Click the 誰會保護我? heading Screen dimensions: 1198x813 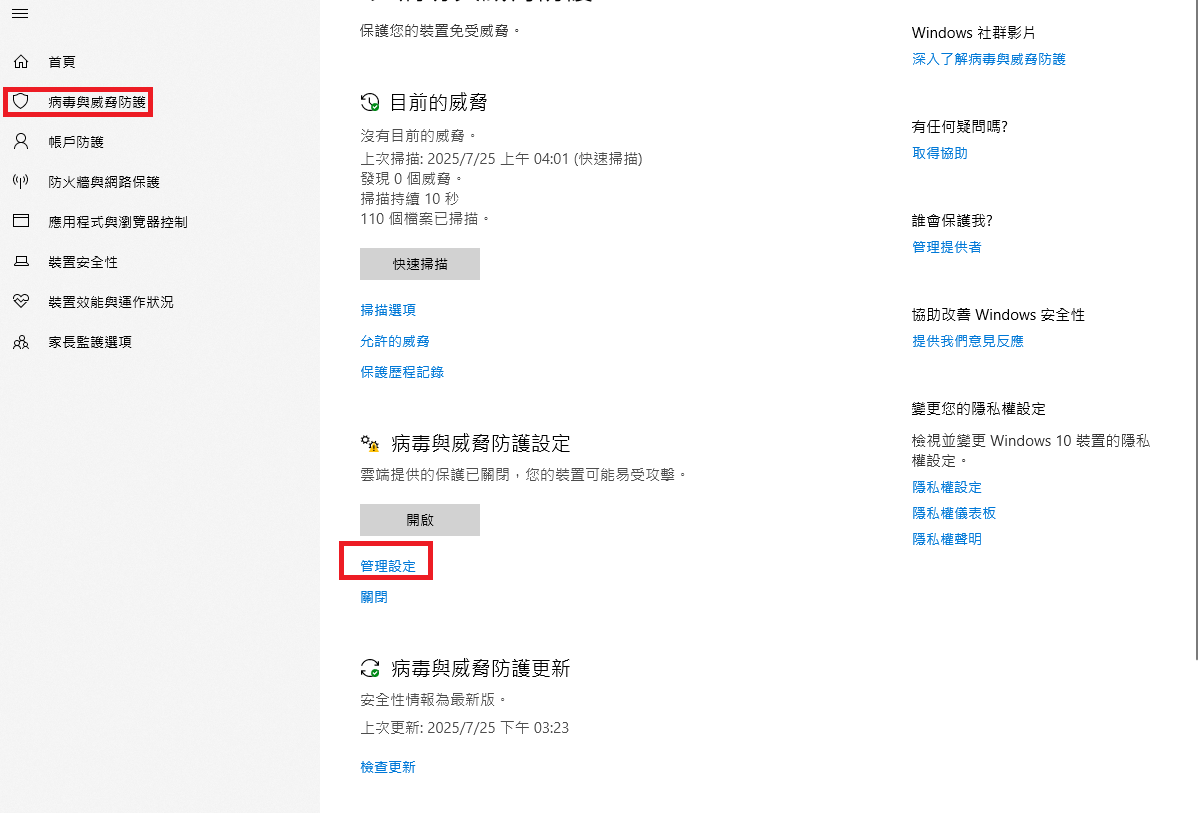click(952, 221)
